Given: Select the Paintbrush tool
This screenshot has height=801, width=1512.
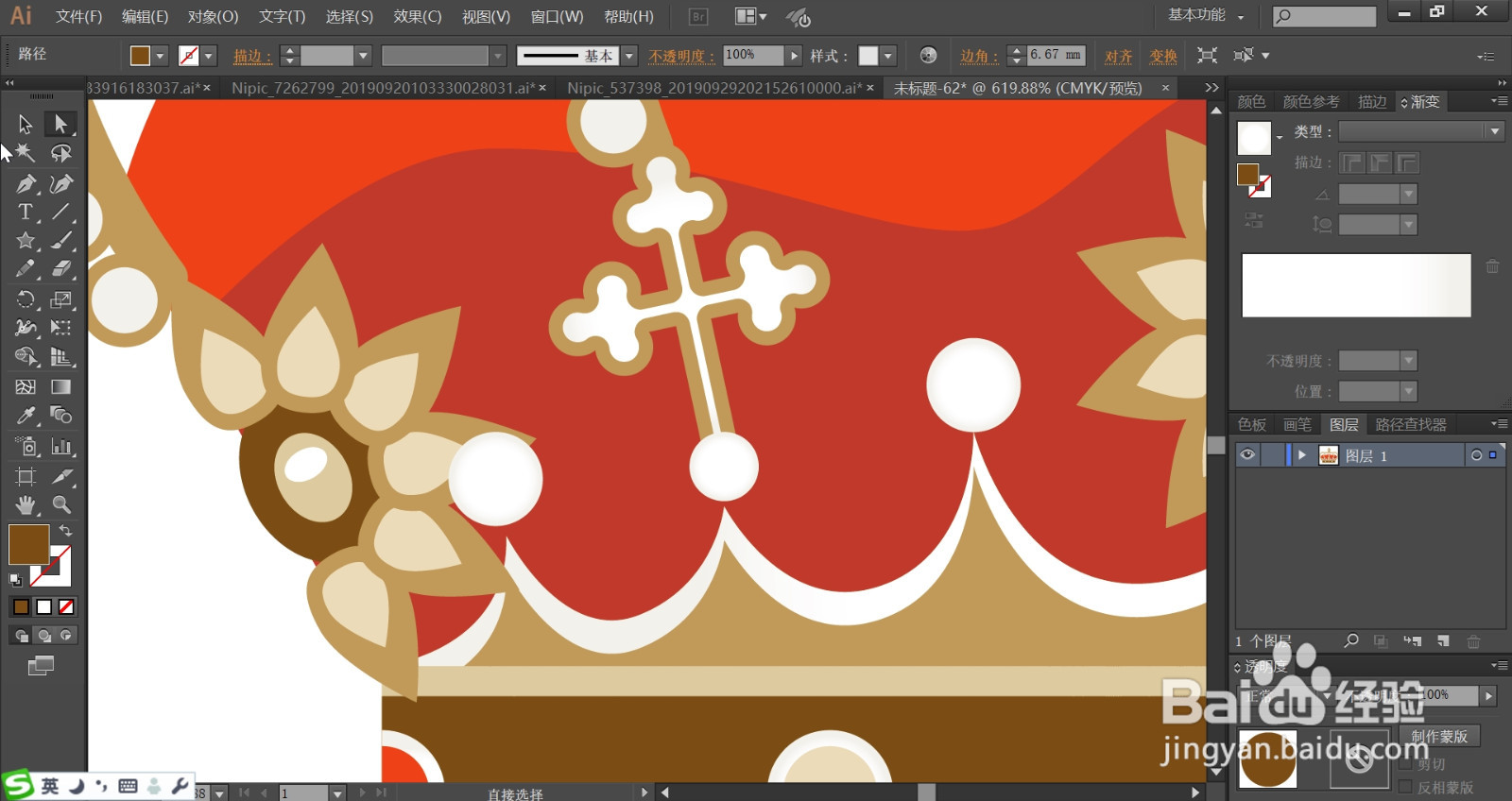Looking at the screenshot, I should (x=61, y=241).
